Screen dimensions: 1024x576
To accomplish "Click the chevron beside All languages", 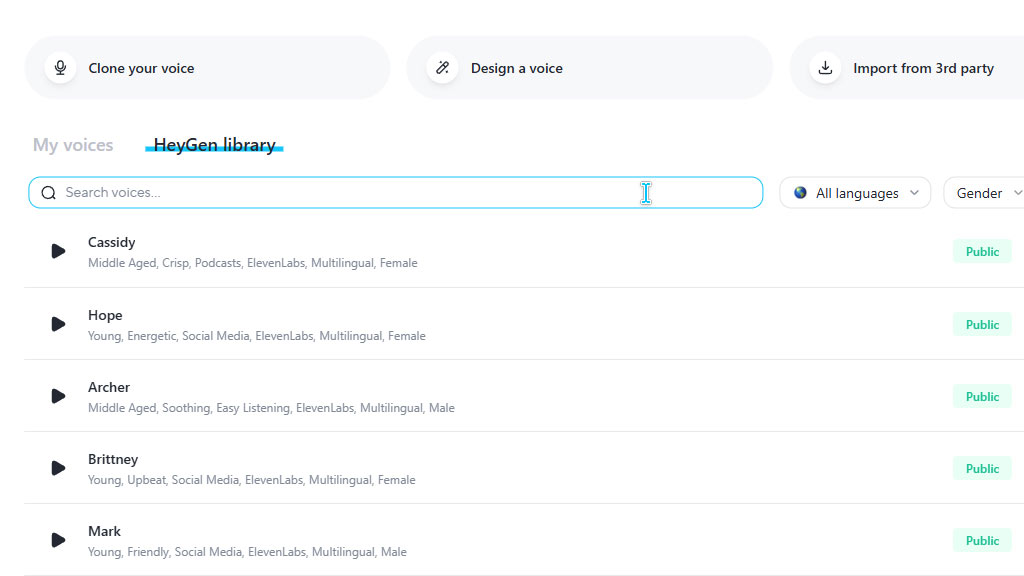I will click(914, 193).
